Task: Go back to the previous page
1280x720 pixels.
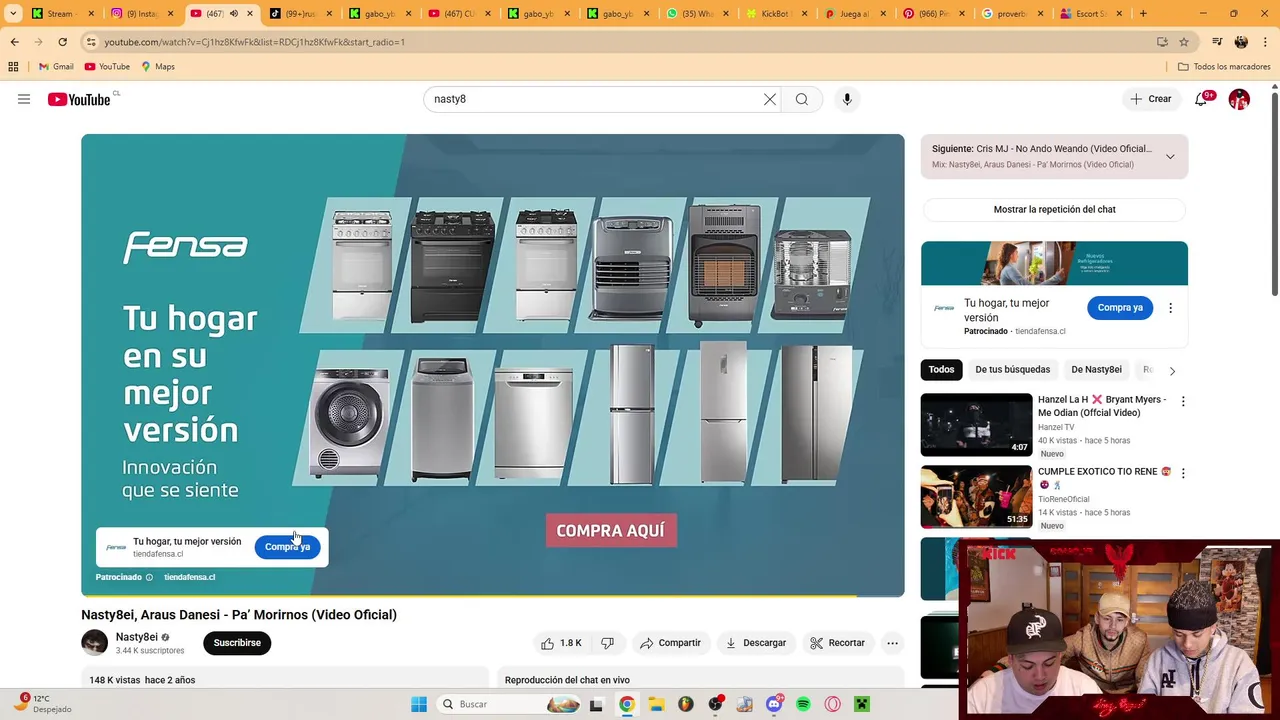Action: coord(14,42)
